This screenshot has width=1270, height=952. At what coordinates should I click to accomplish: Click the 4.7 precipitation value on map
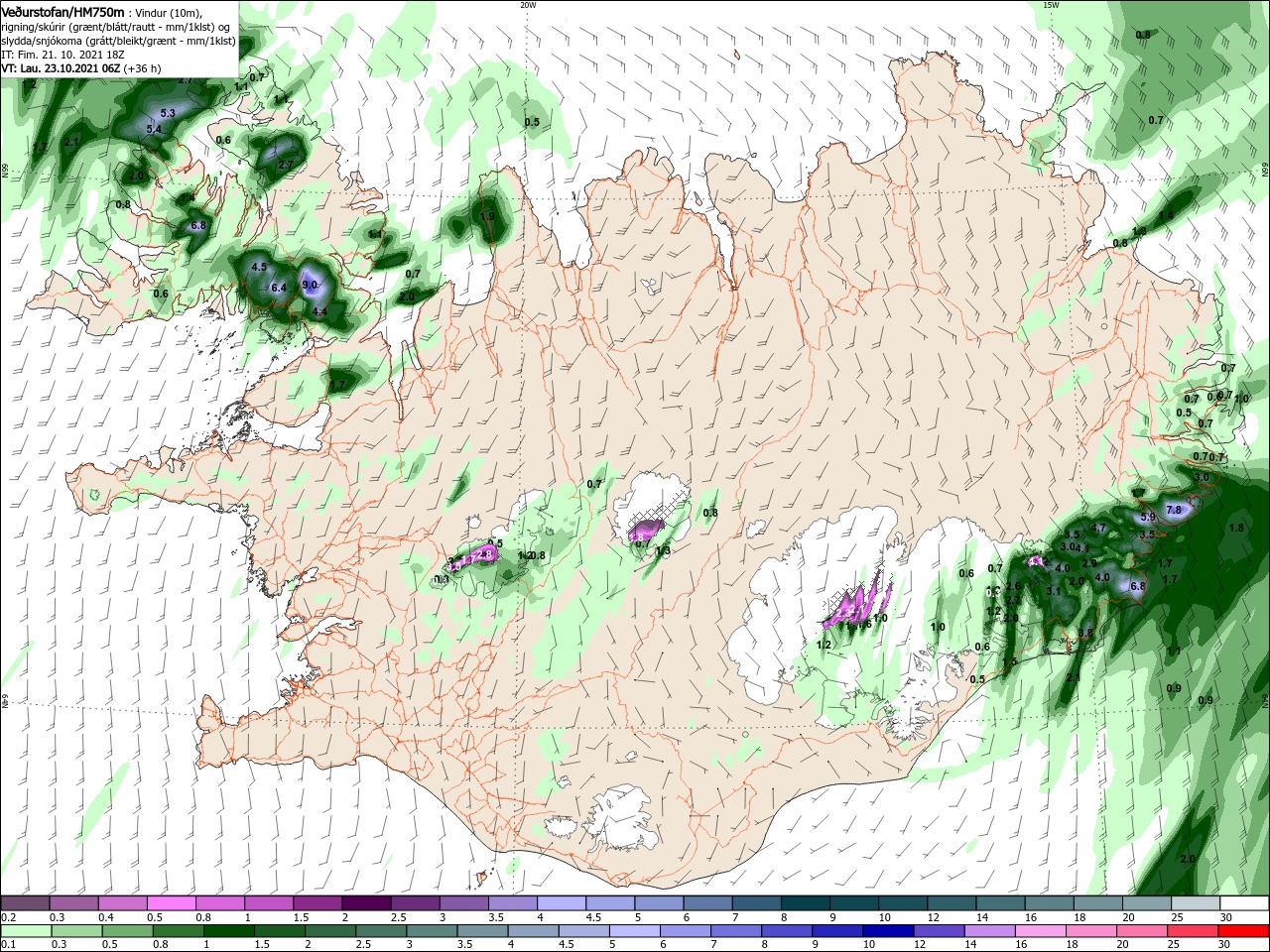(1098, 528)
